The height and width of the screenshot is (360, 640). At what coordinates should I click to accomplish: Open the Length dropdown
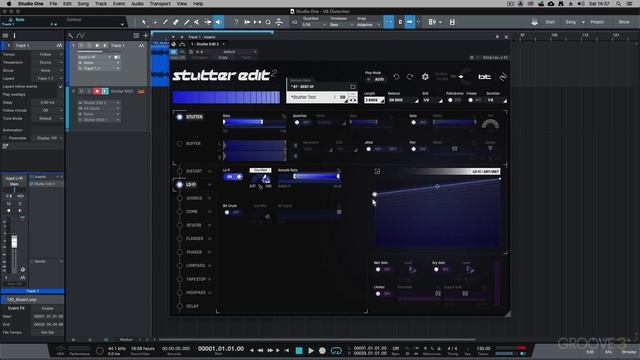pos(374,100)
